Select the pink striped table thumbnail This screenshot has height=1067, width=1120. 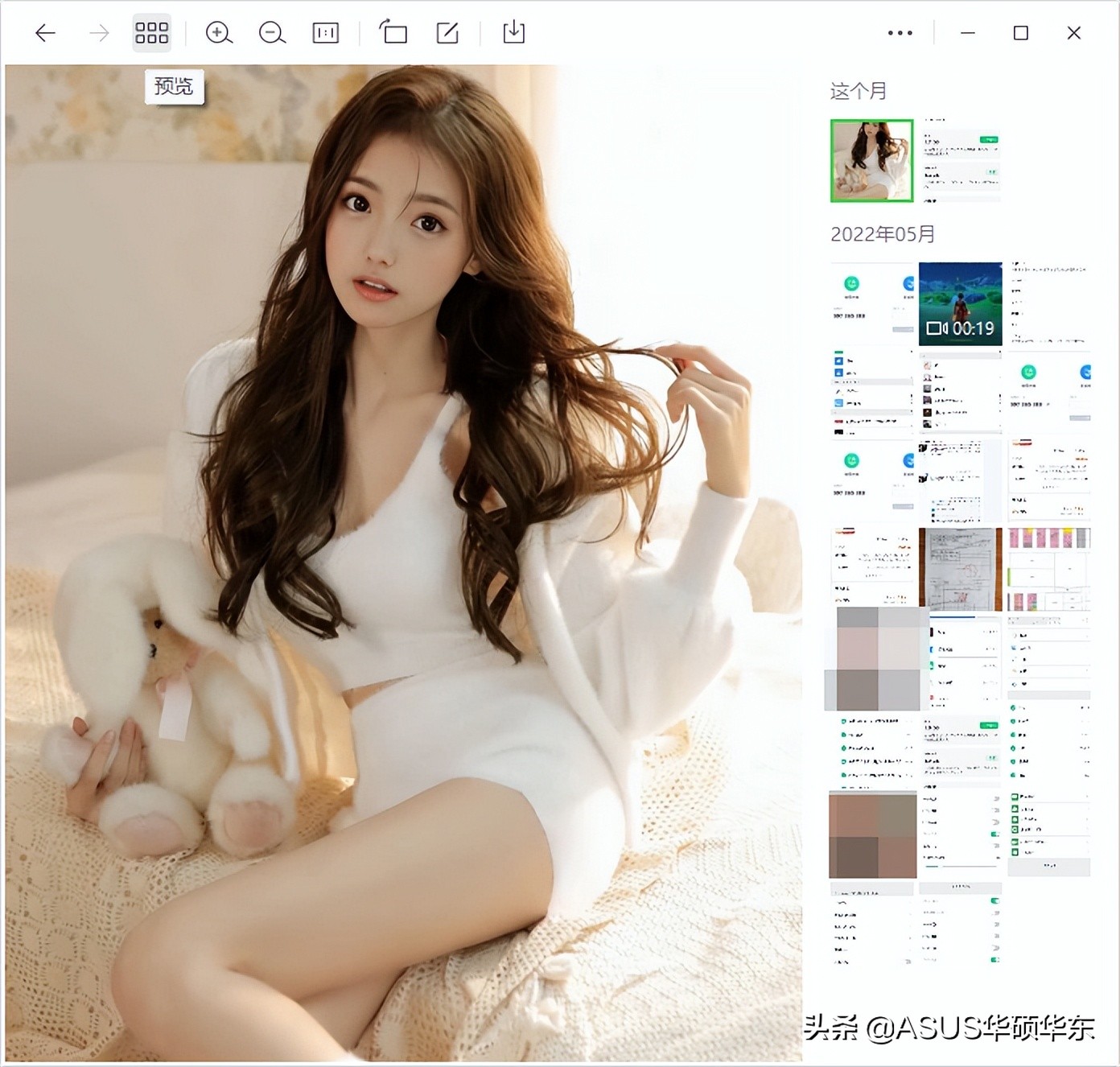point(1049,568)
